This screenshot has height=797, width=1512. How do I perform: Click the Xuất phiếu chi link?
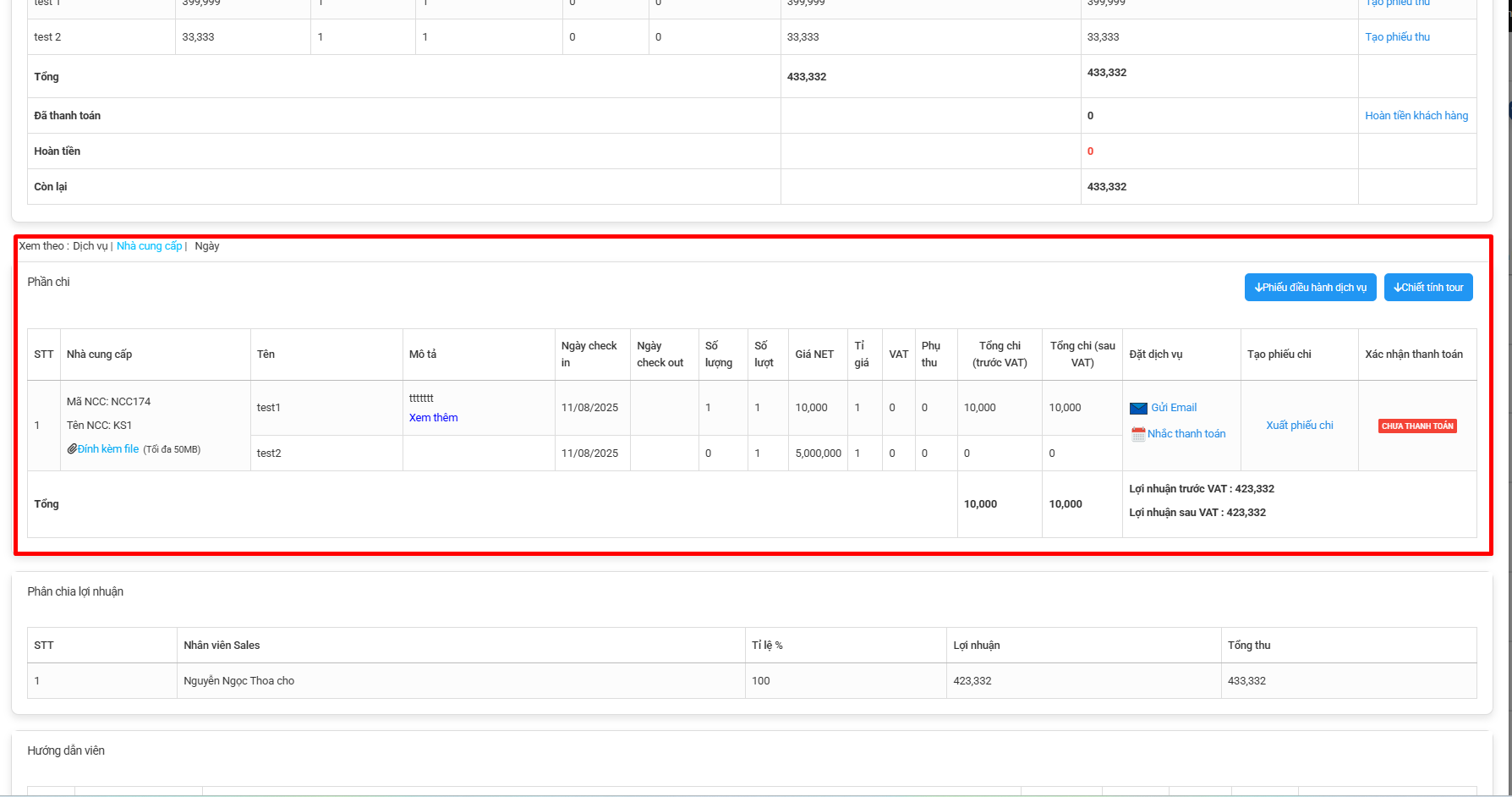[x=1299, y=426]
